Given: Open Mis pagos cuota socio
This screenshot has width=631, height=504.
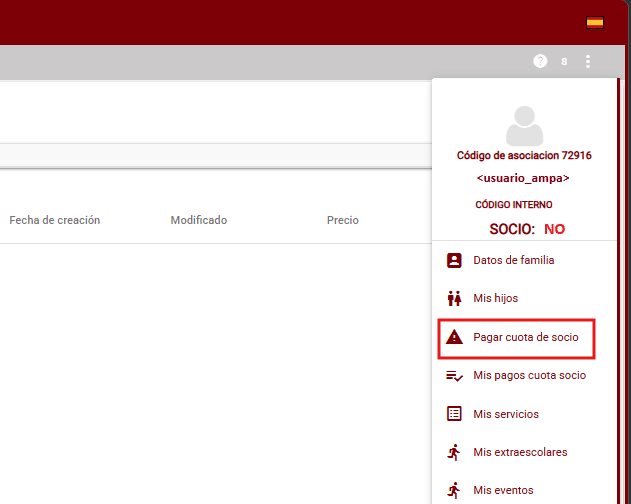Looking at the screenshot, I should pyautogui.click(x=529, y=376).
